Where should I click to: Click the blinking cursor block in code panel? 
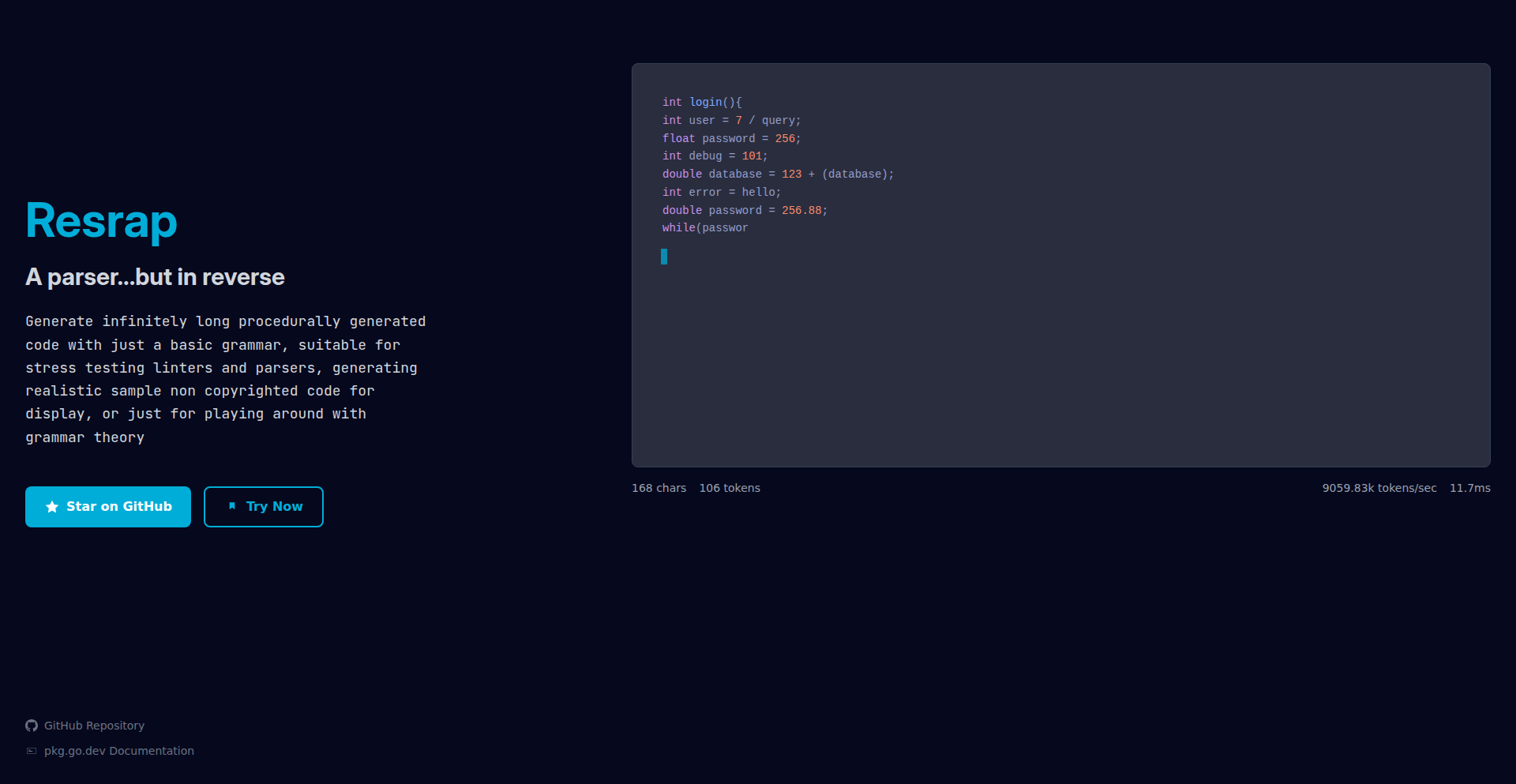point(664,257)
